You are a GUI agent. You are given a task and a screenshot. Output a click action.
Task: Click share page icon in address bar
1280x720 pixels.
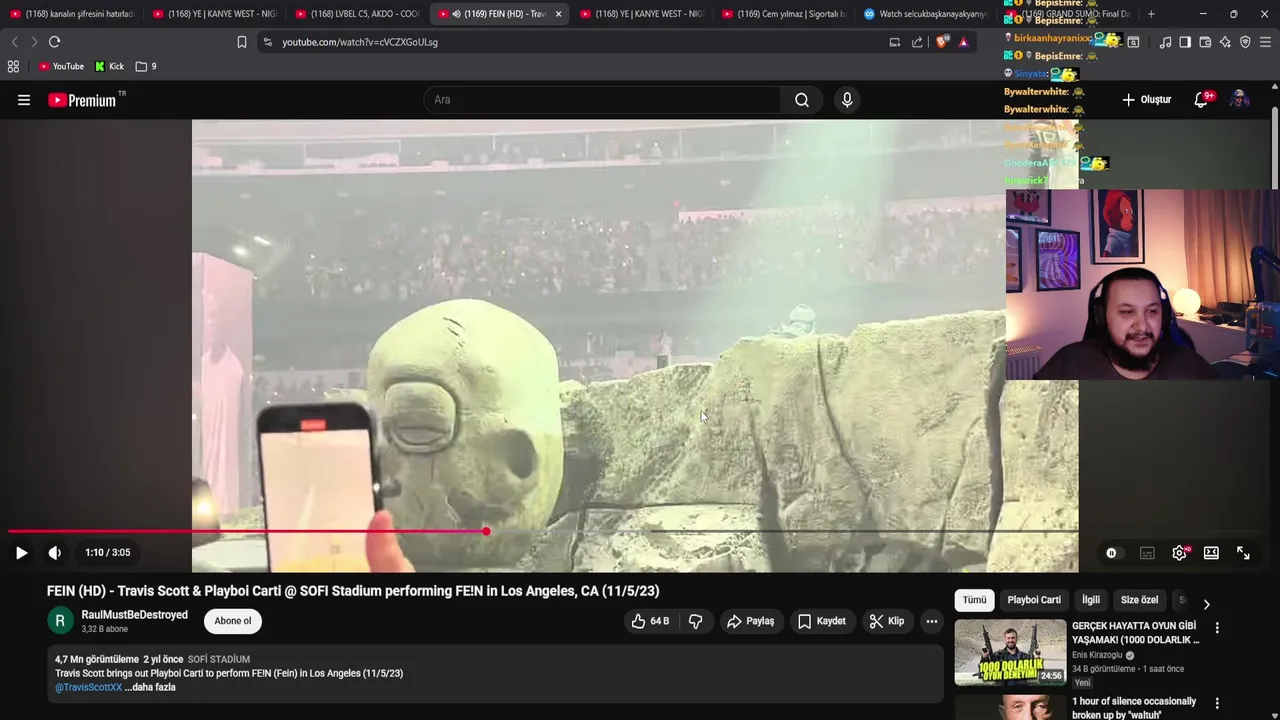coord(917,42)
